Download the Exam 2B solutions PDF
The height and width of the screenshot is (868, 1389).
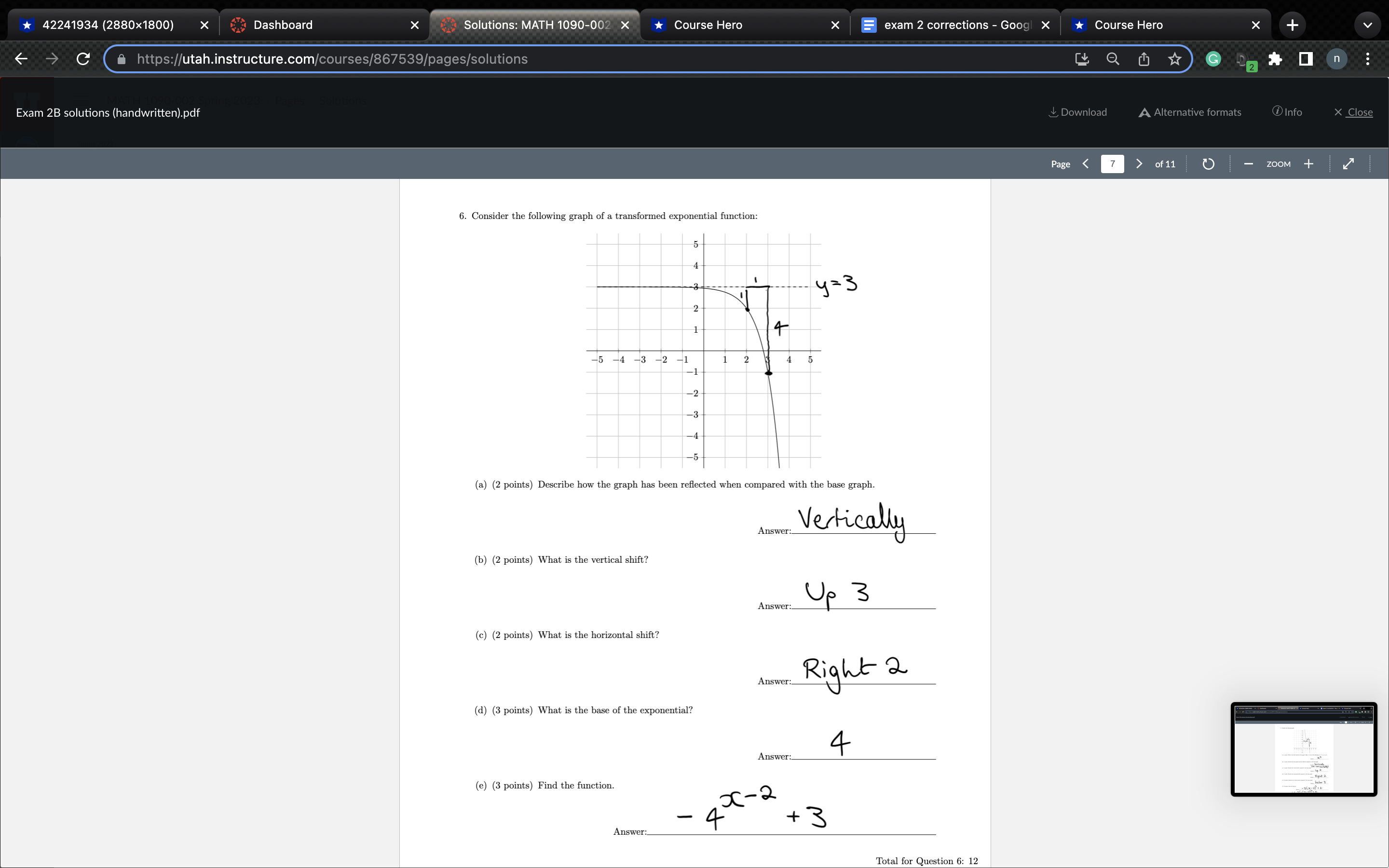click(1077, 112)
